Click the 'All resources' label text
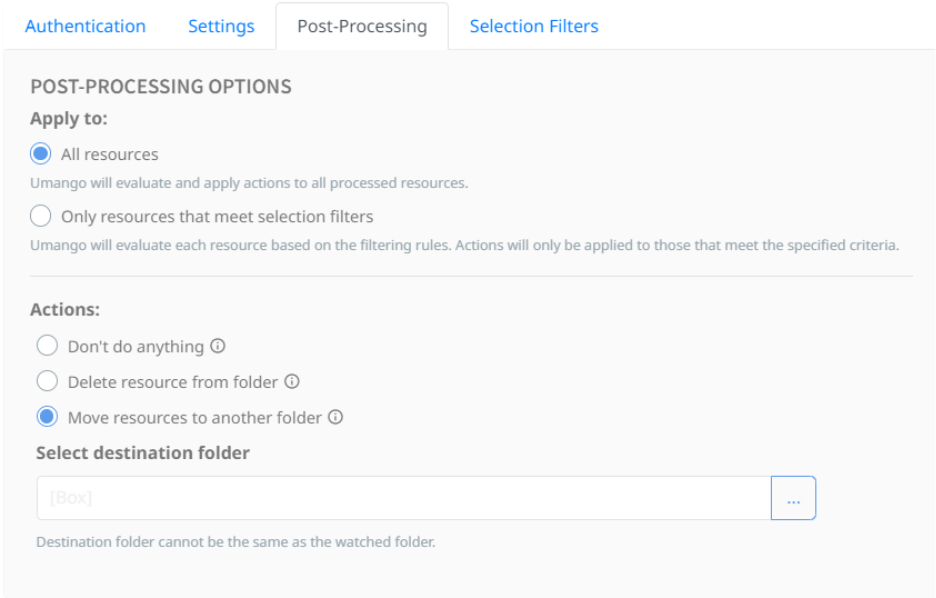Viewport: 936px width, 598px height. 110,154
